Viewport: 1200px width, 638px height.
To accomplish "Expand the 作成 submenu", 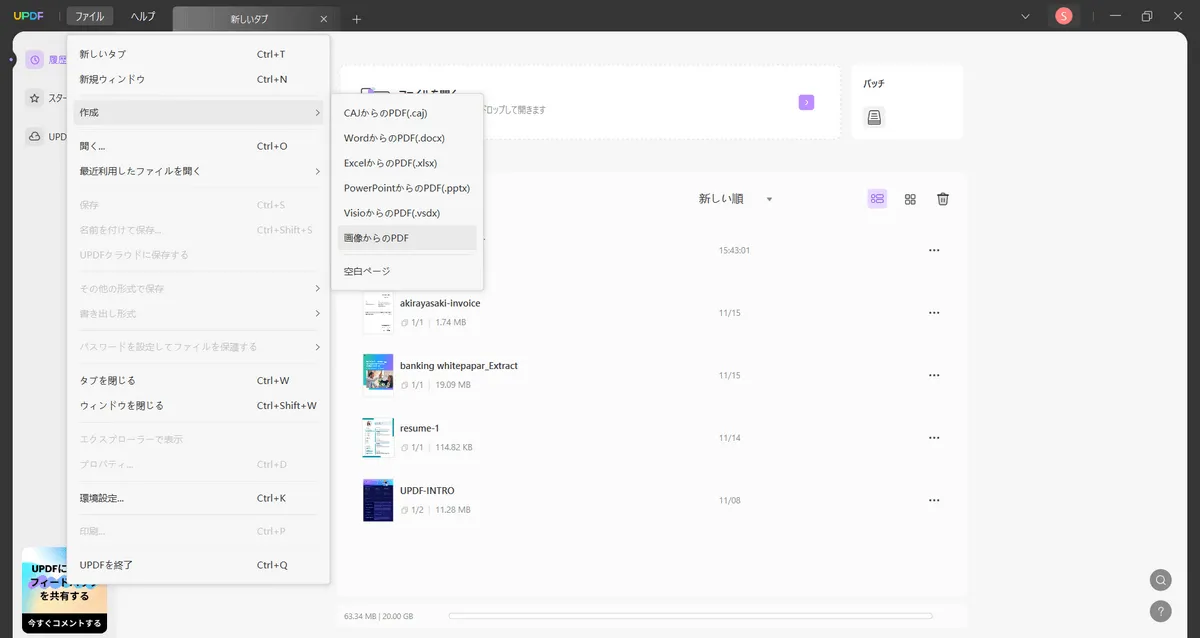I will pyautogui.click(x=198, y=112).
